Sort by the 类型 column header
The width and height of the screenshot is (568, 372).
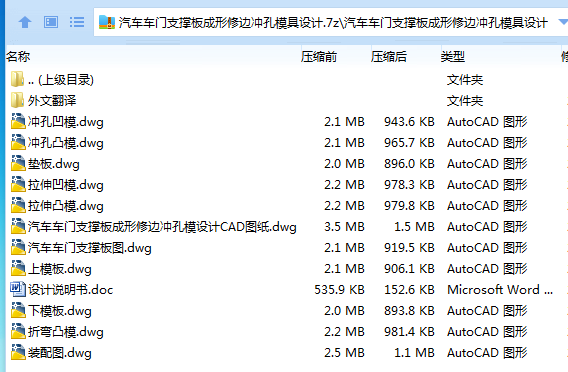point(453,57)
